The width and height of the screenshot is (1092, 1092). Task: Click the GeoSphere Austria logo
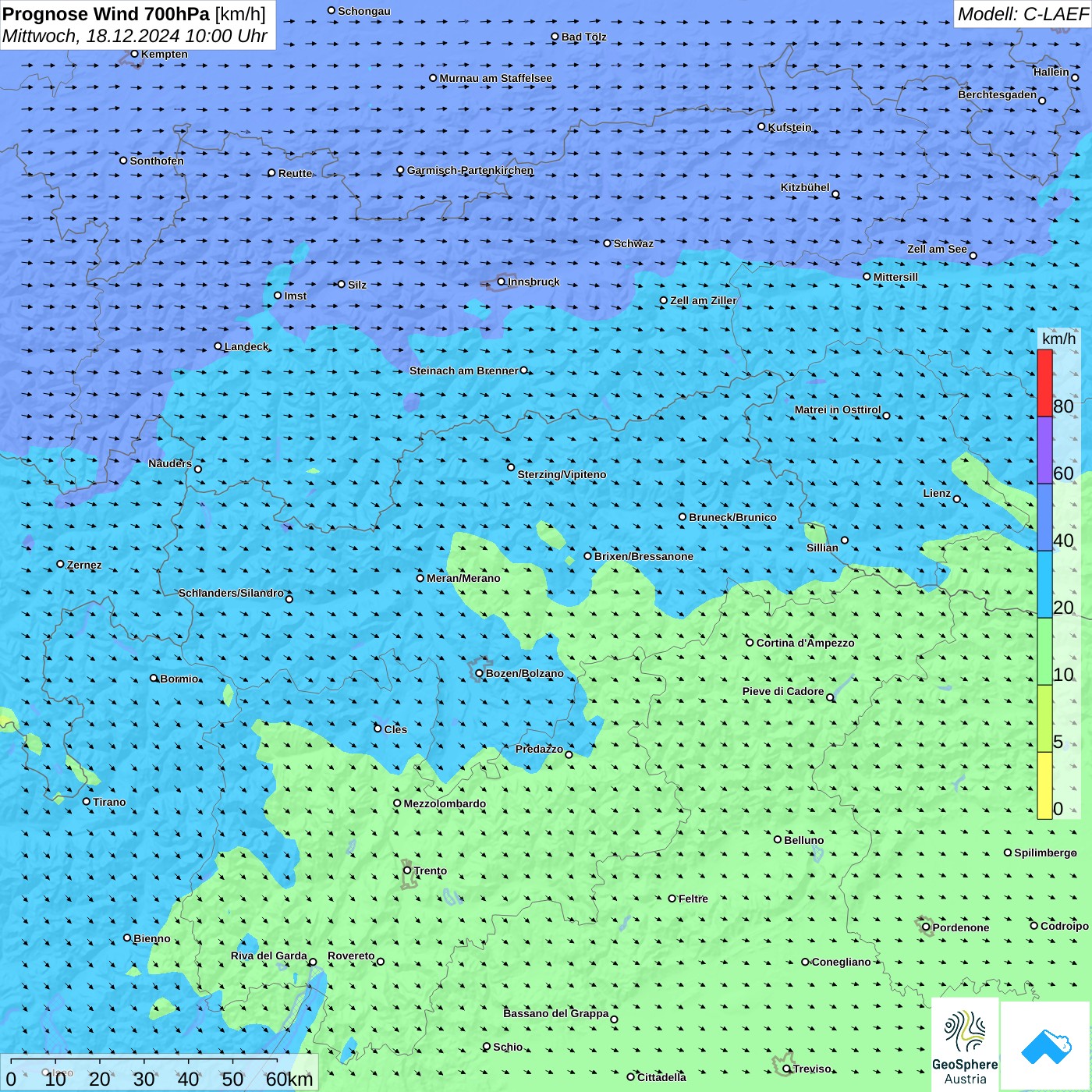pyautogui.click(x=965, y=1045)
